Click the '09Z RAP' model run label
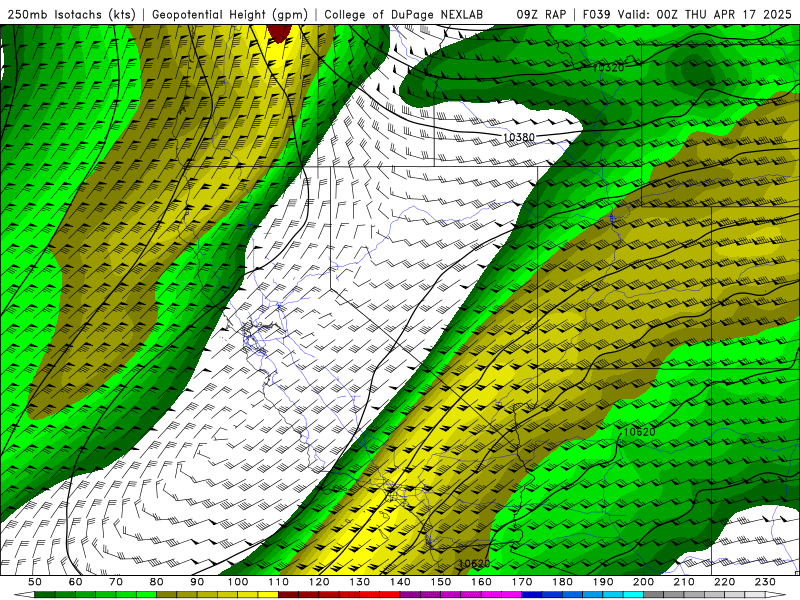Viewport: 800px width, 600px height. tap(541, 15)
